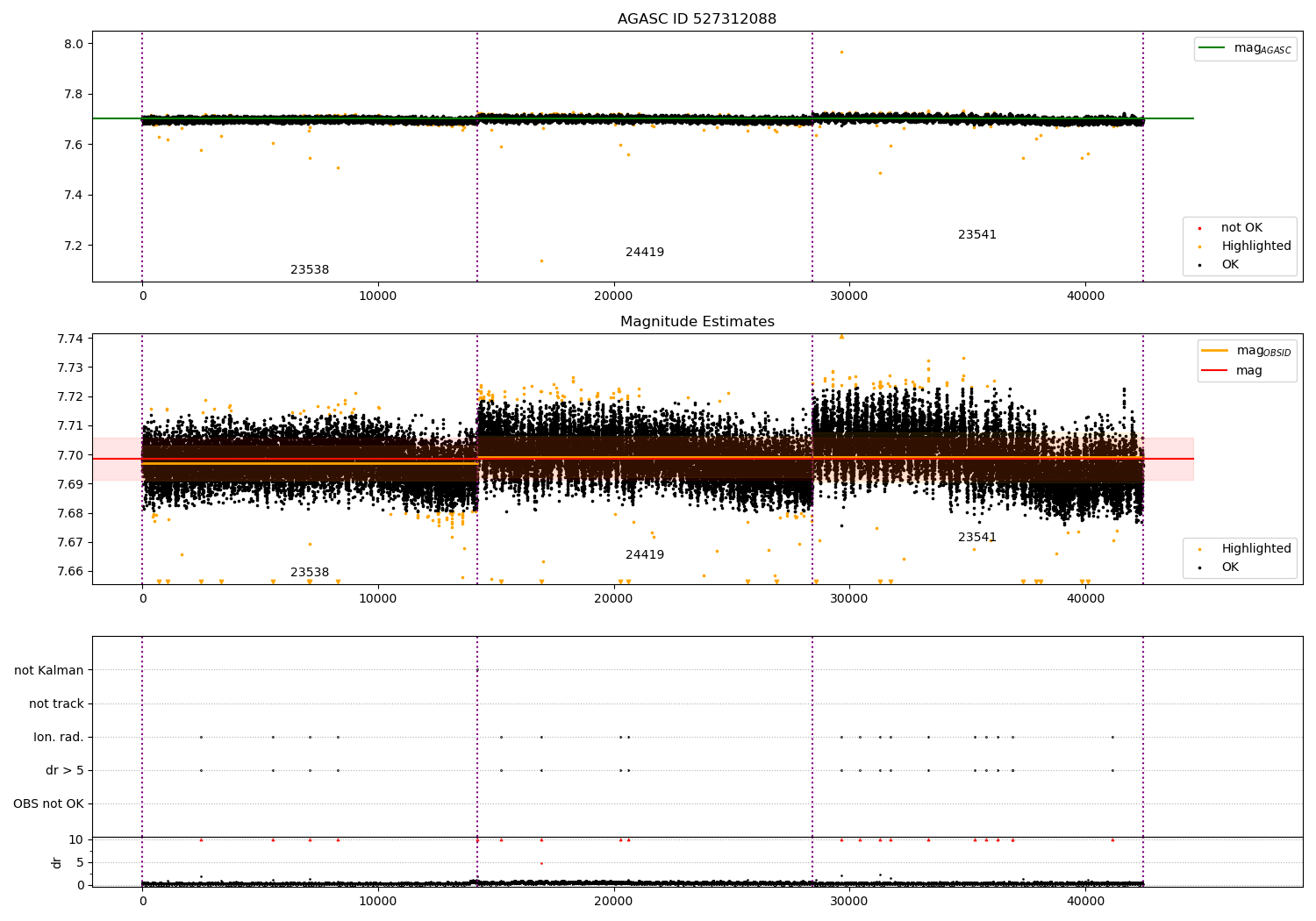Click the 'OBS not OK' axis label
The width and height of the screenshot is (1316, 921).
click(x=49, y=804)
